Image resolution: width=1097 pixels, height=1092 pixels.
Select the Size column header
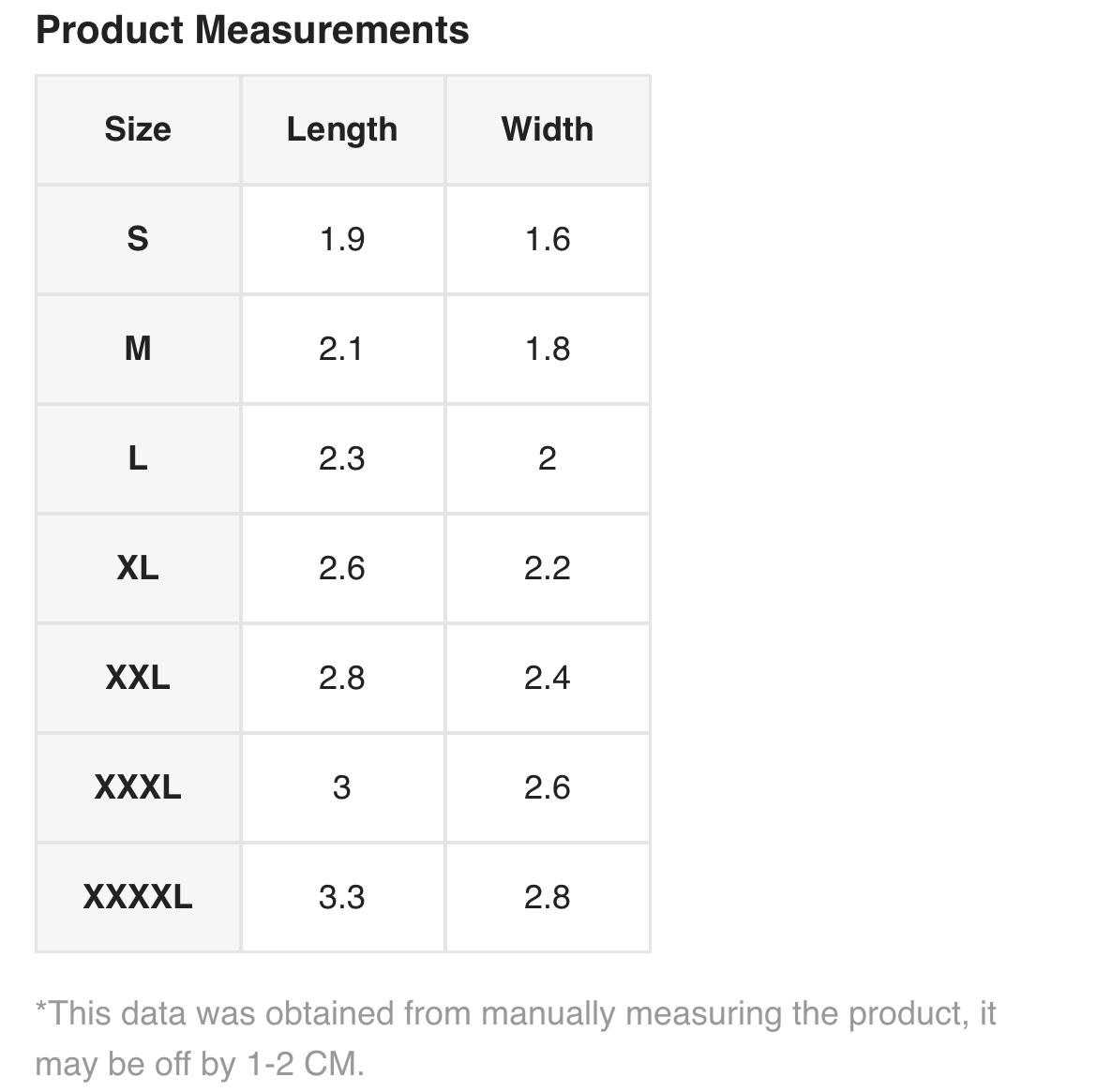(138, 129)
